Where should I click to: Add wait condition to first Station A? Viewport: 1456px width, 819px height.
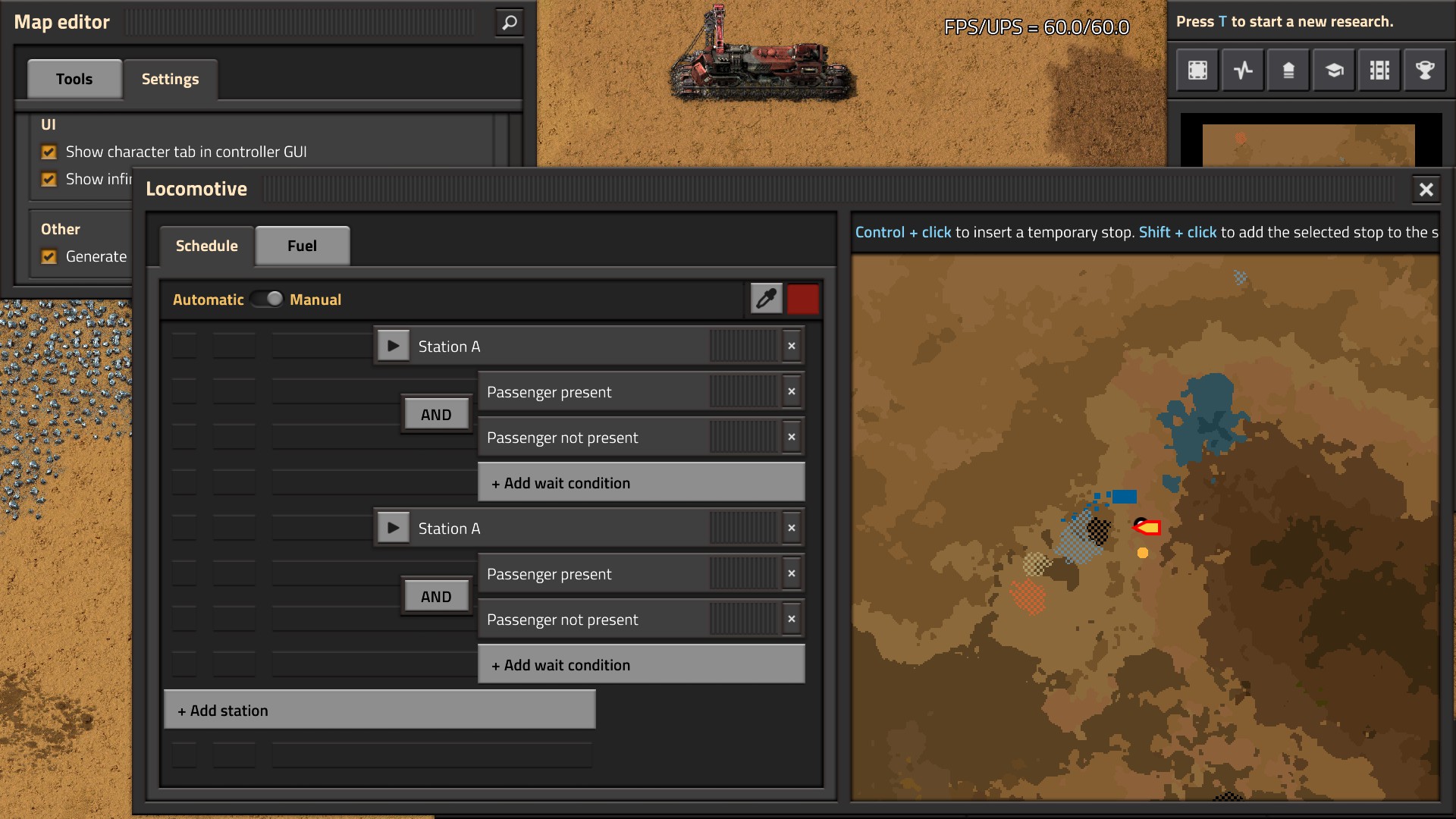(x=642, y=482)
